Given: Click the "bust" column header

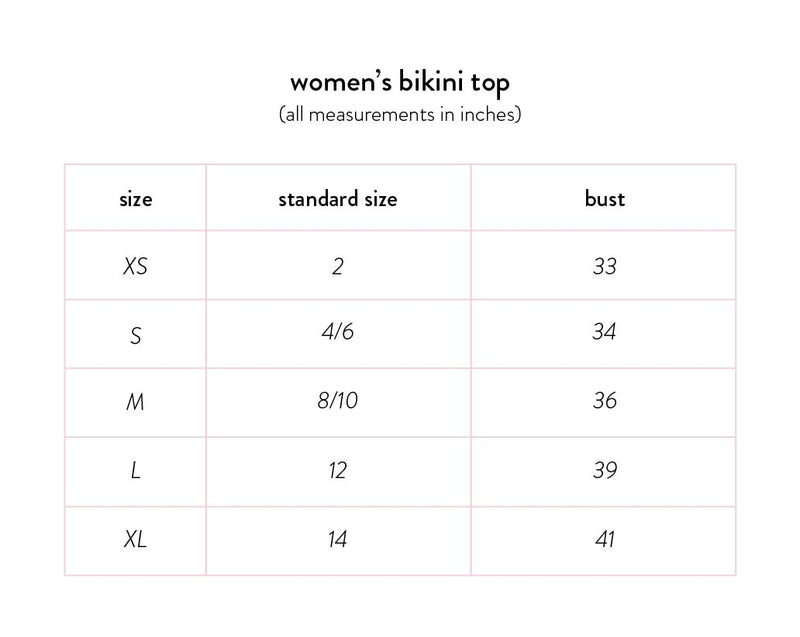Looking at the screenshot, I should coord(604,199).
